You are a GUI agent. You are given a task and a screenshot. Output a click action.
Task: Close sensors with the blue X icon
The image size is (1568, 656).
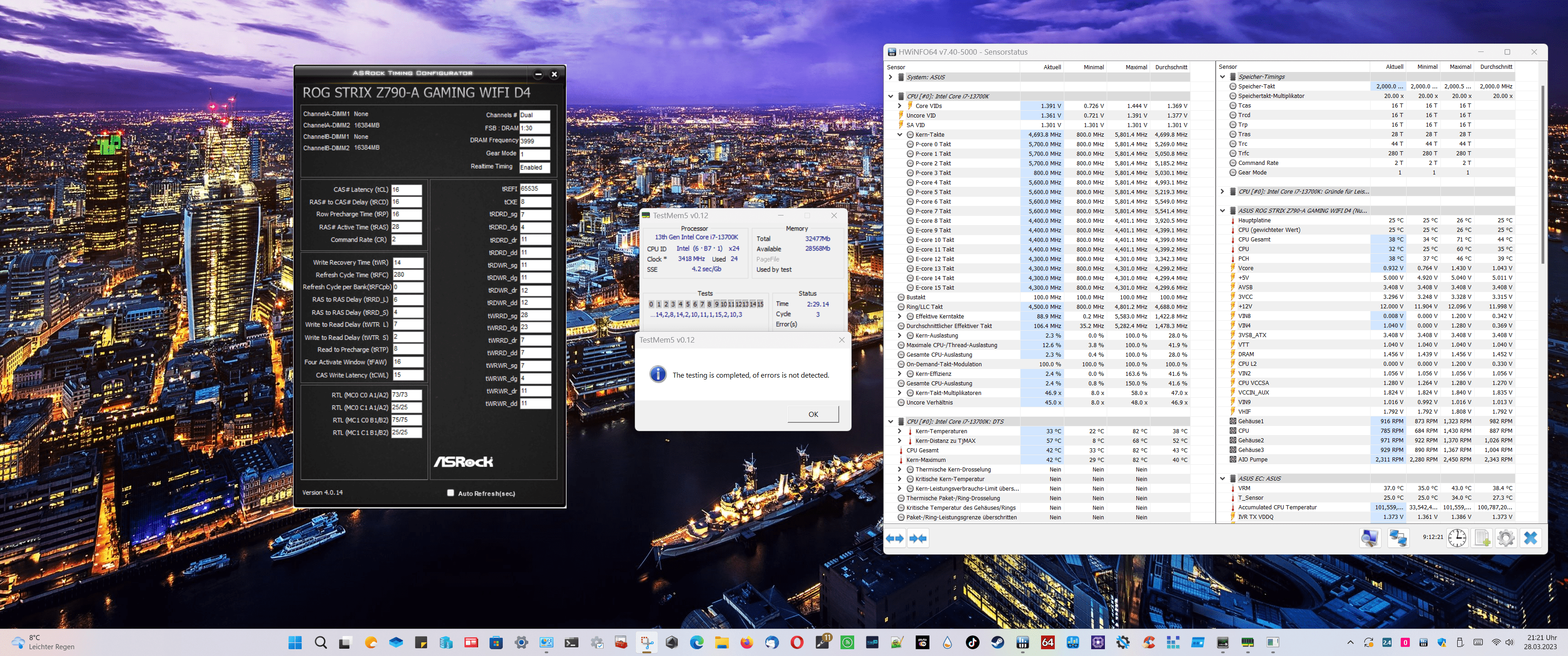[x=1530, y=538]
